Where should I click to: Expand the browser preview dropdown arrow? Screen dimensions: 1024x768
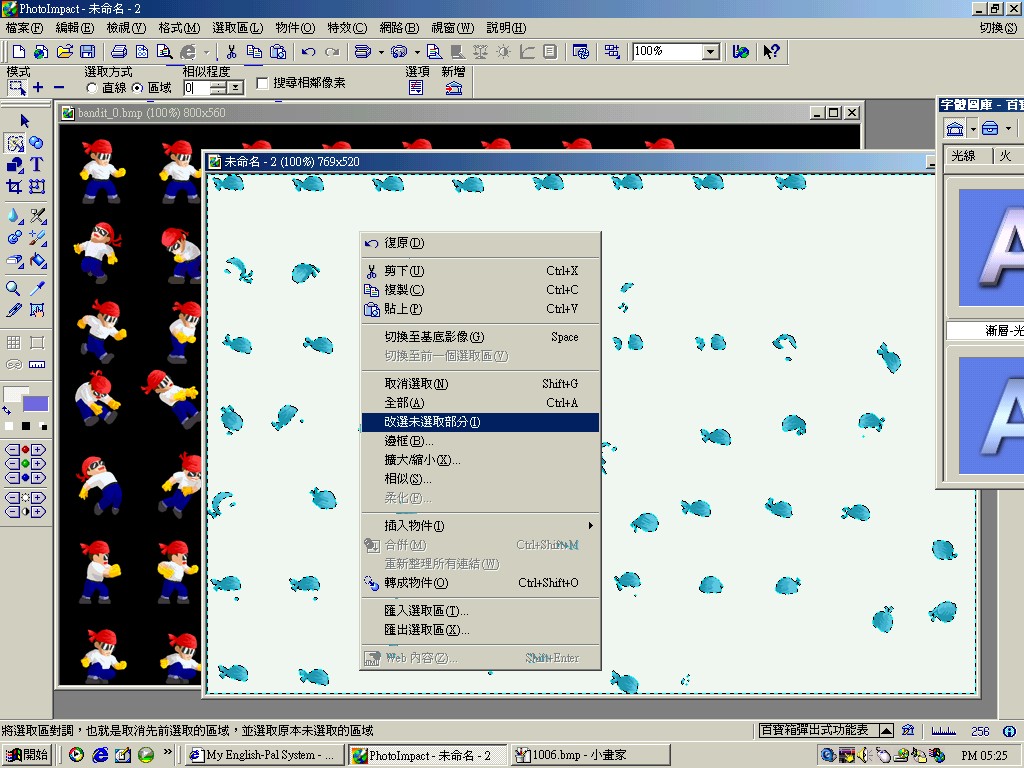(206, 52)
